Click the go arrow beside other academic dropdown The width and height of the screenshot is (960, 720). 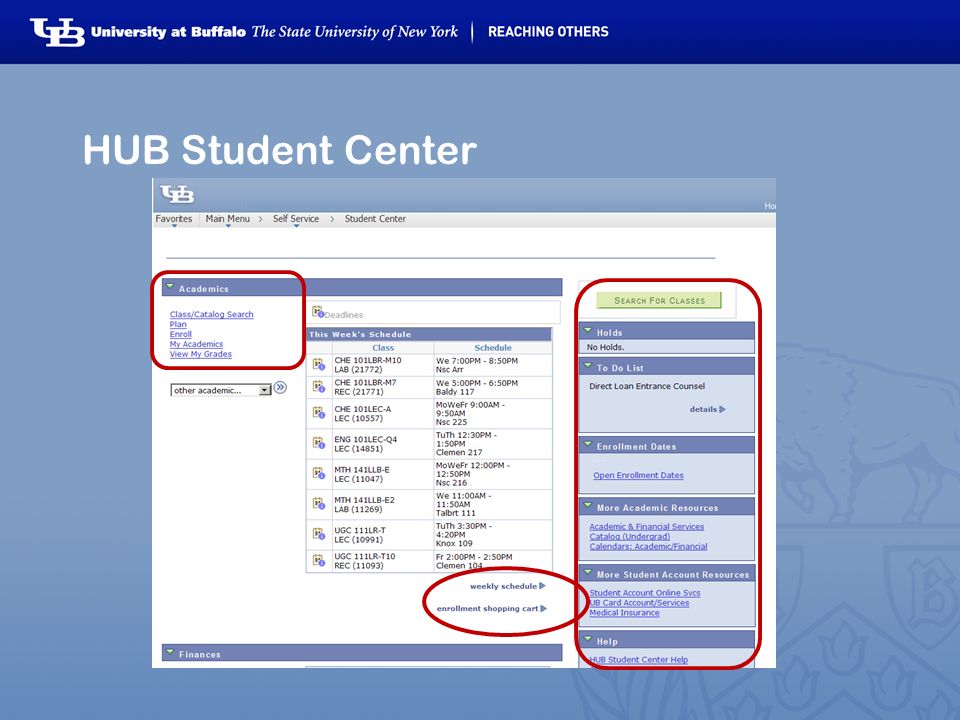click(280, 388)
